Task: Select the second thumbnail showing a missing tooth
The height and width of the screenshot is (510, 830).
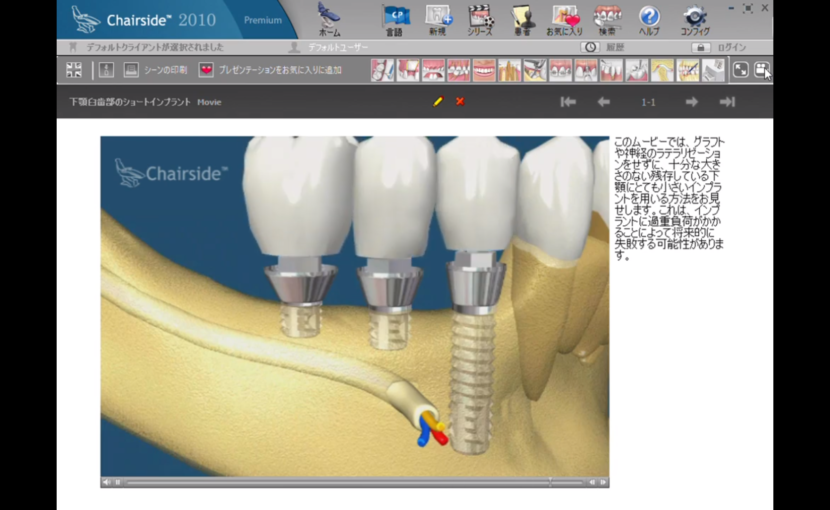Action: pyautogui.click(x=408, y=70)
